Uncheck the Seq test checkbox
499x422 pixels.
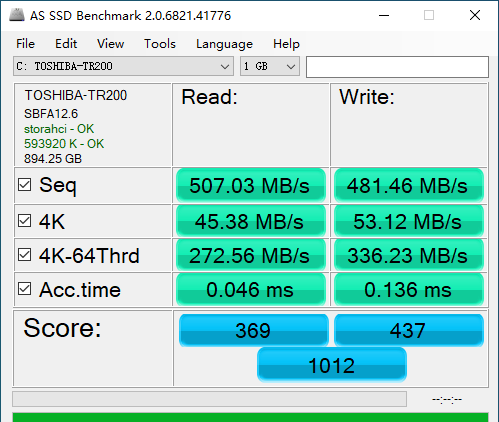(25, 185)
